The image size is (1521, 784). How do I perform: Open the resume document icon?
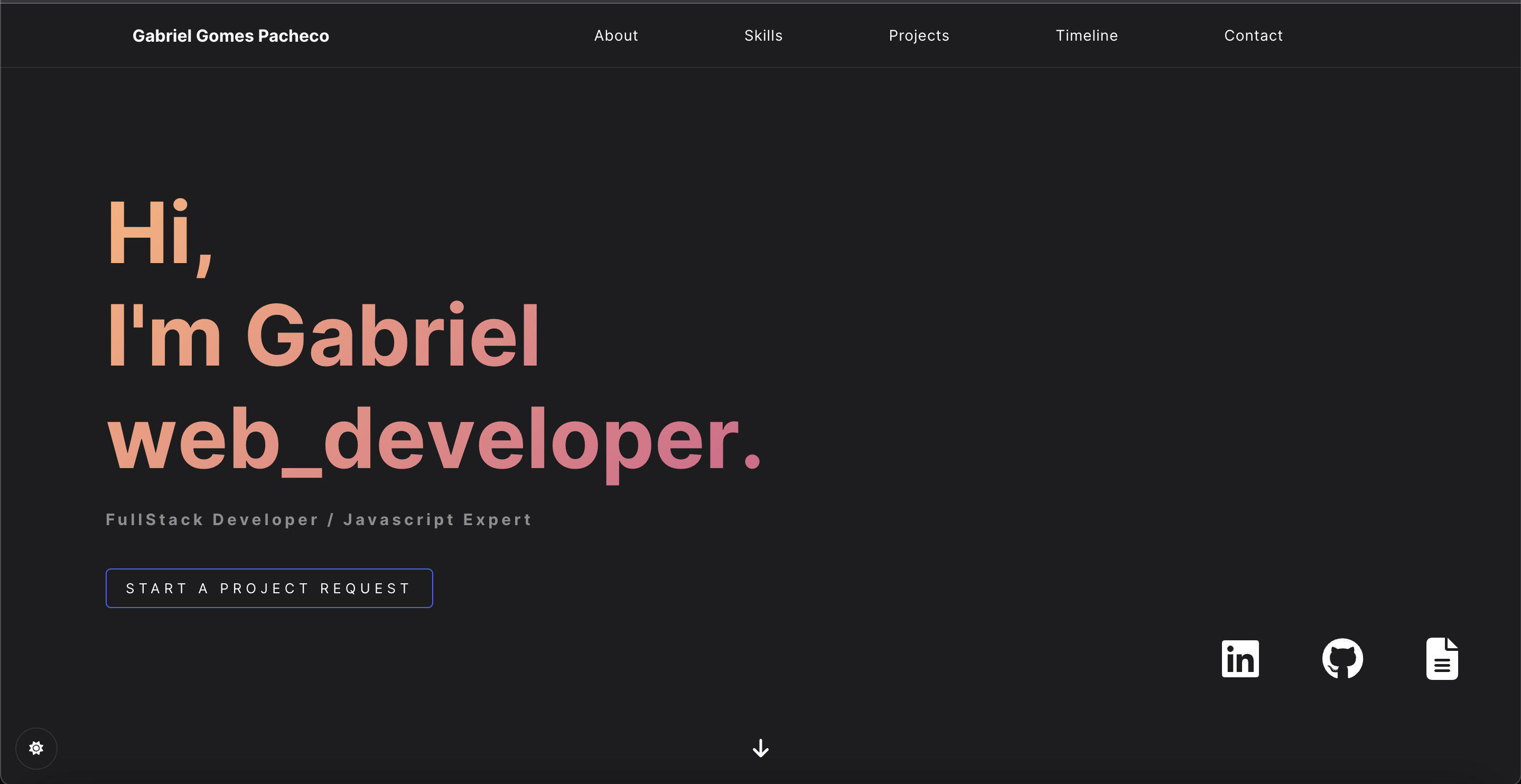click(x=1442, y=658)
